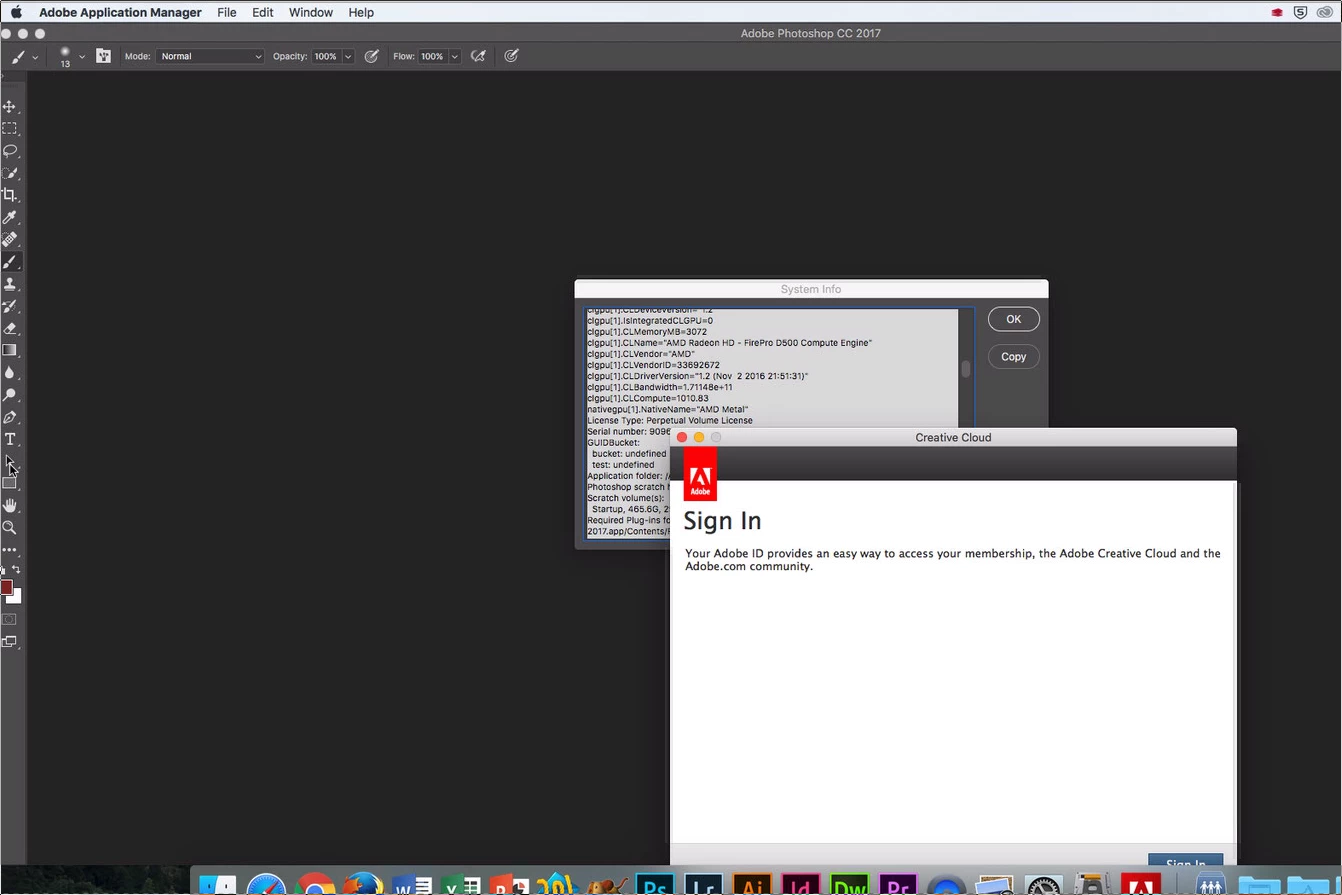Image resolution: width=1342 pixels, height=895 pixels.
Task: Select the Crop tool
Action: click(10, 195)
